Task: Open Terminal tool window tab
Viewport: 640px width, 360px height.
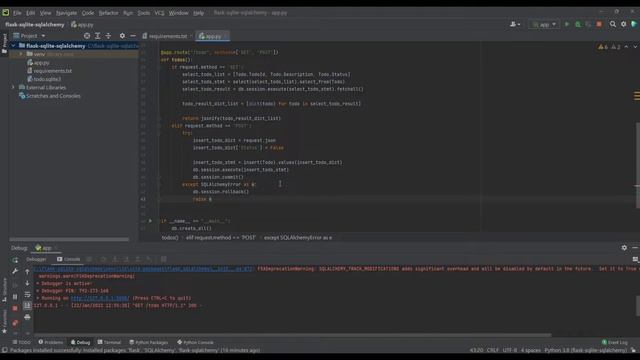Action: [109, 342]
